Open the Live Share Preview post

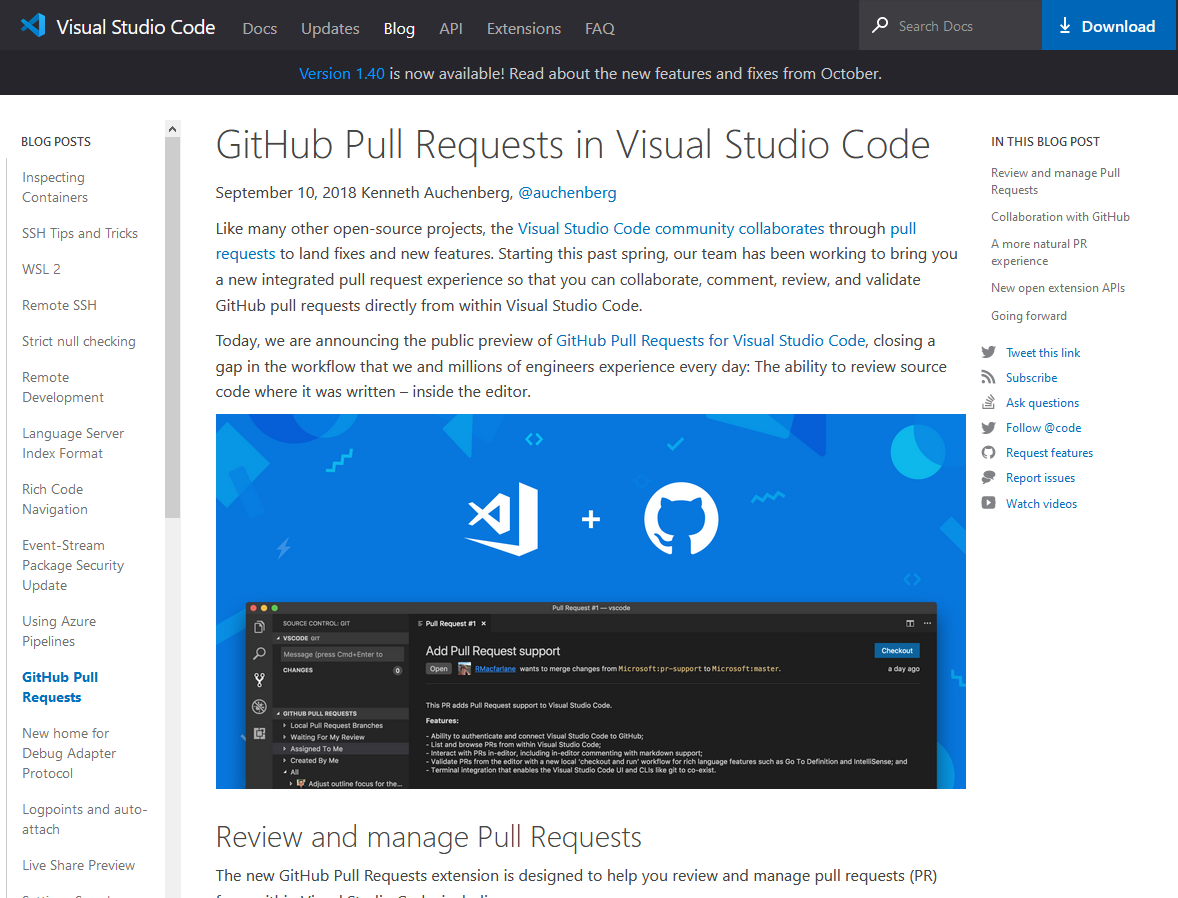79,865
